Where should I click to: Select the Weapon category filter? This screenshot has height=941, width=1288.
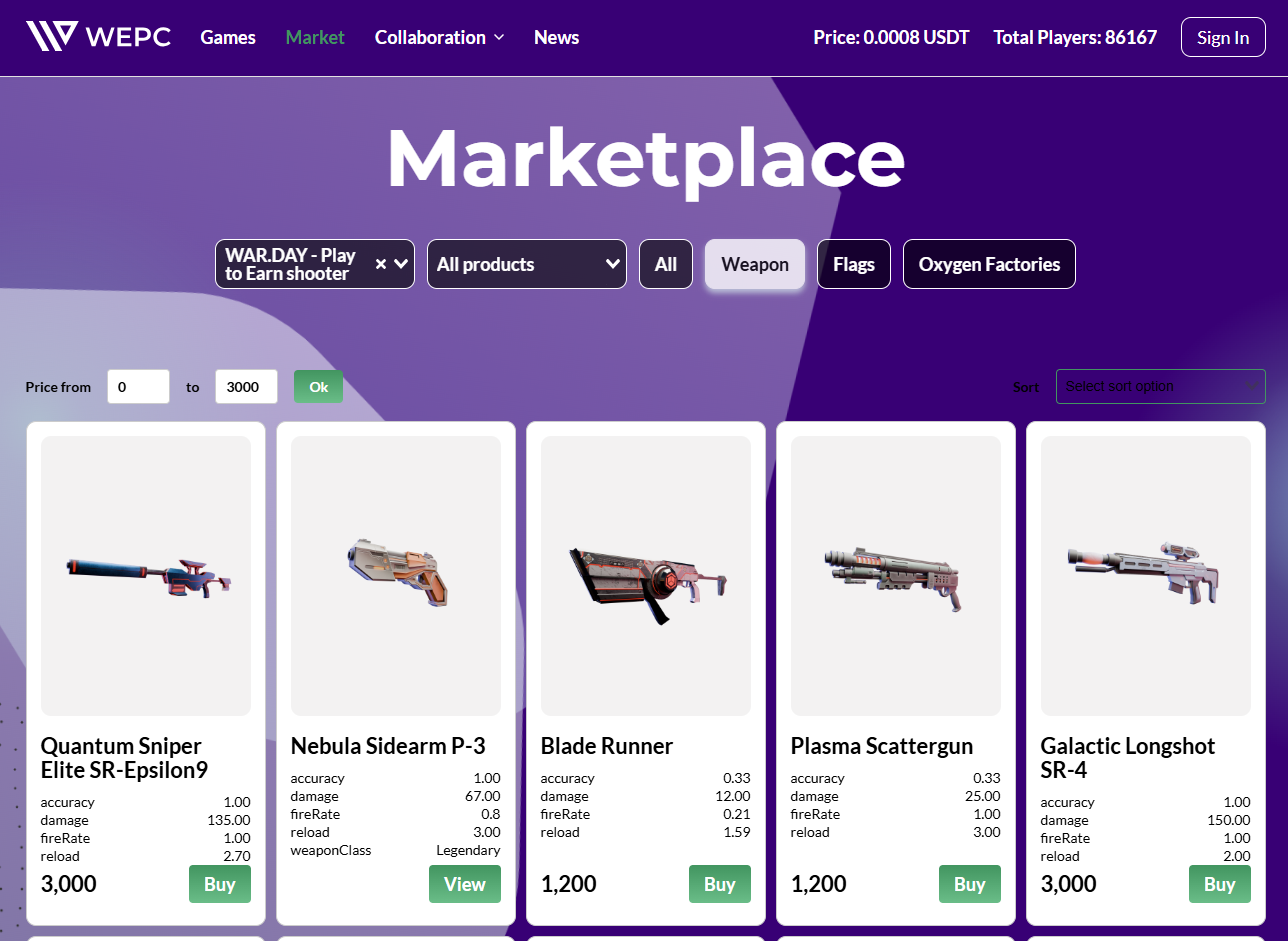[x=755, y=264]
